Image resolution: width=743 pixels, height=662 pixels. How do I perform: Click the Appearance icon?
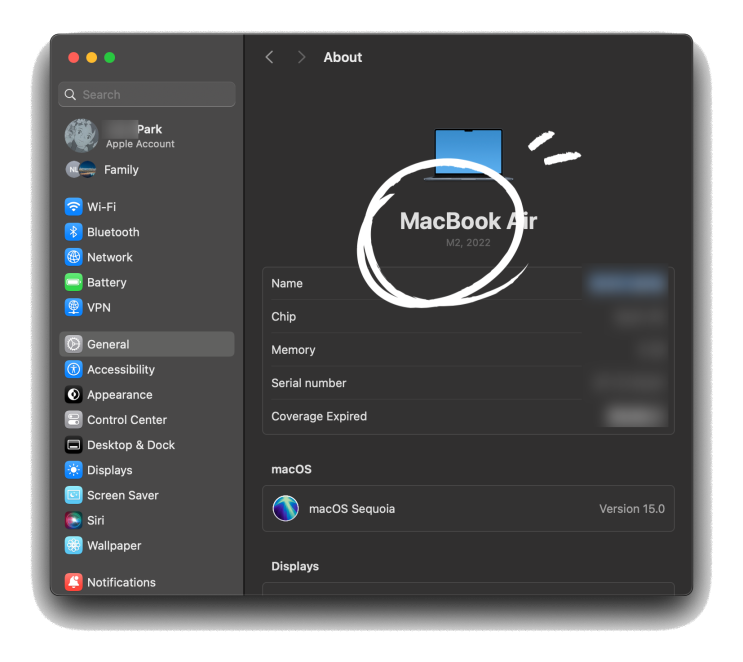click(x=73, y=394)
